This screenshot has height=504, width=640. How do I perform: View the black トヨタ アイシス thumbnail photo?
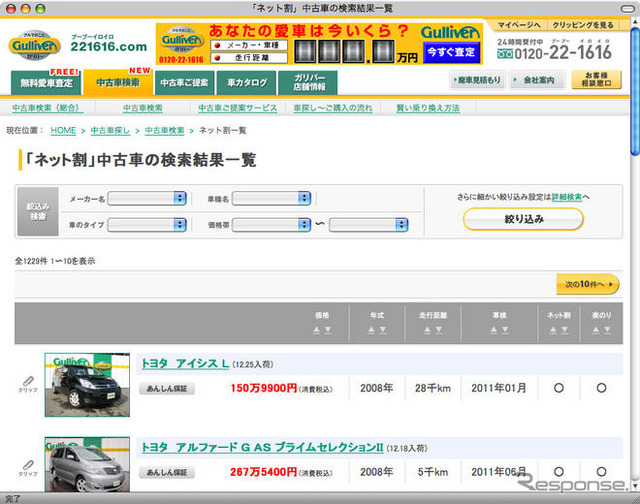87,385
